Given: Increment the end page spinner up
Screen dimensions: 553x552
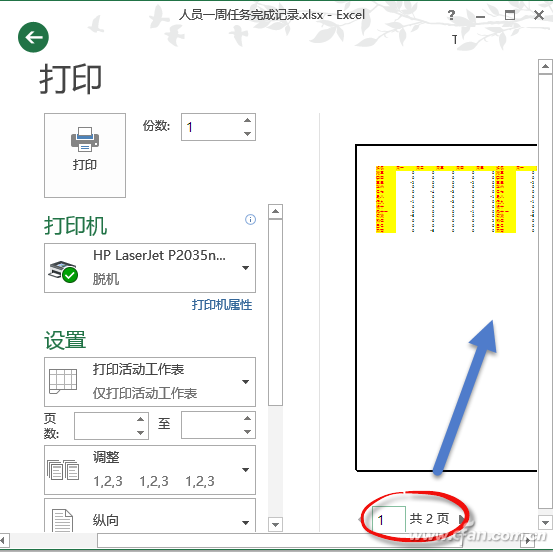Looking at the screenshot, I should 248,418.
